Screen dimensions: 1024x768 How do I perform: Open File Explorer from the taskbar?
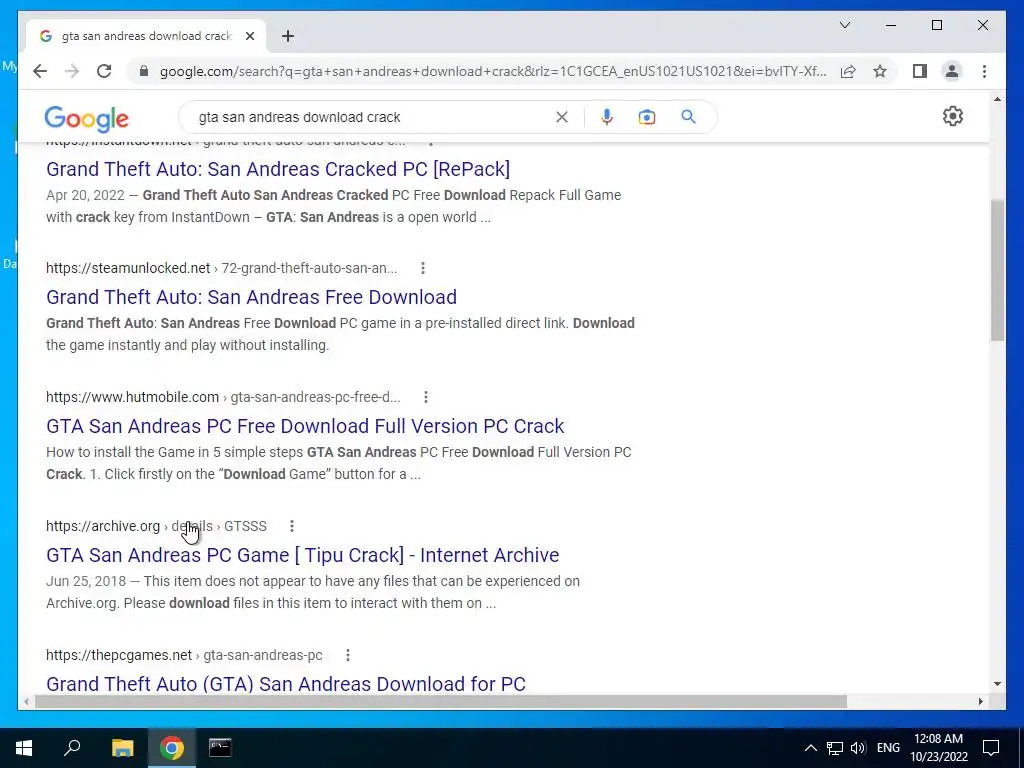[x=122, y=748]
